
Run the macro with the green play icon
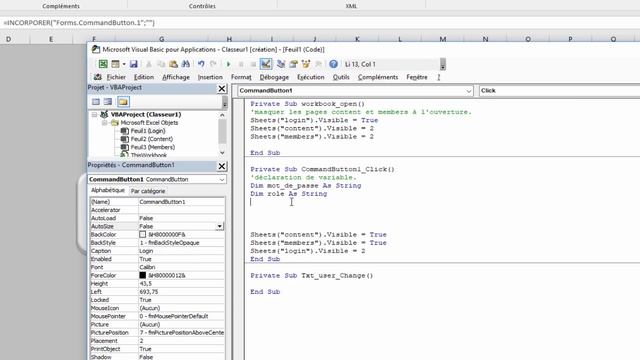click(x=229, y=64)
